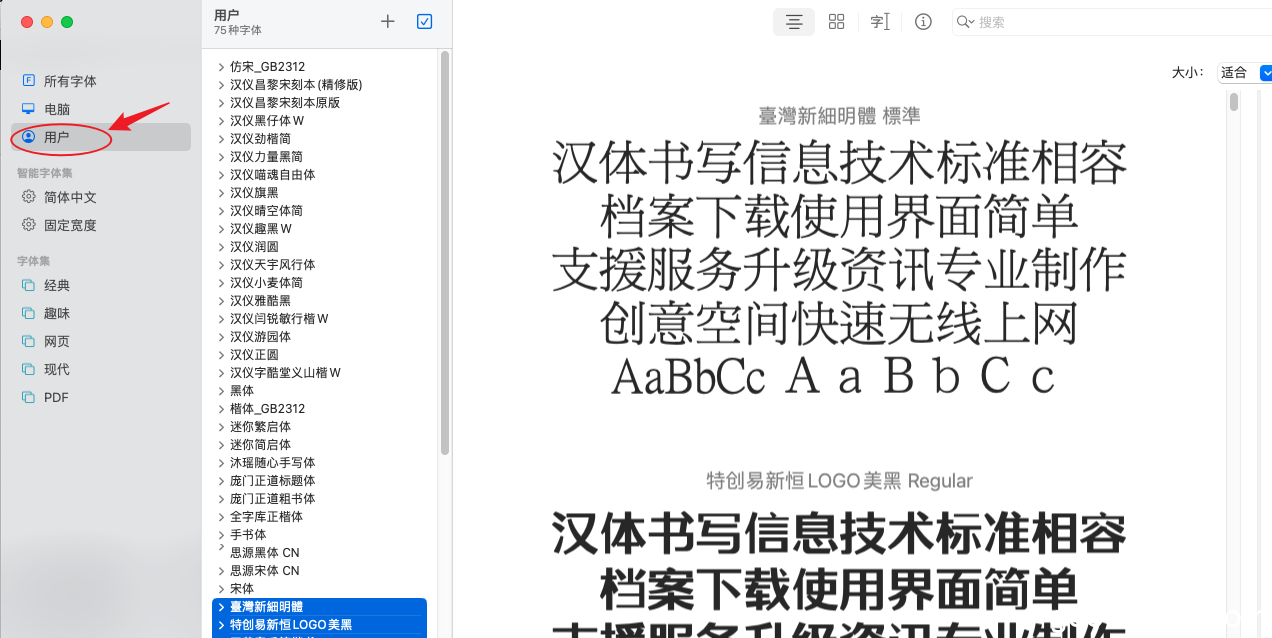Expand the 汉仪旗黑 font family
Image resolution: width=1272 pixels, height=638 pixels.
[221, 193]
